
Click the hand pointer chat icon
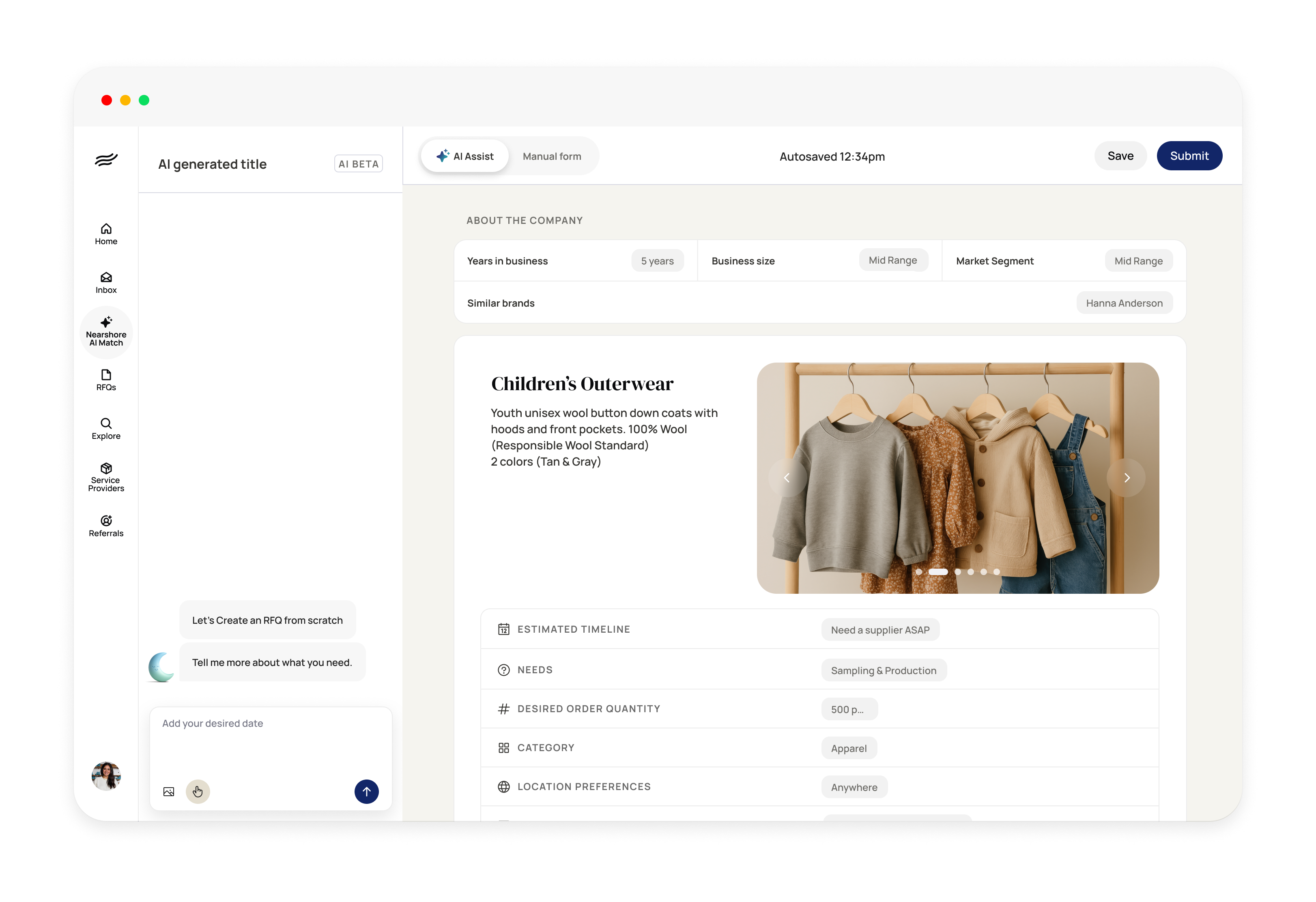[x=198, y=792]
